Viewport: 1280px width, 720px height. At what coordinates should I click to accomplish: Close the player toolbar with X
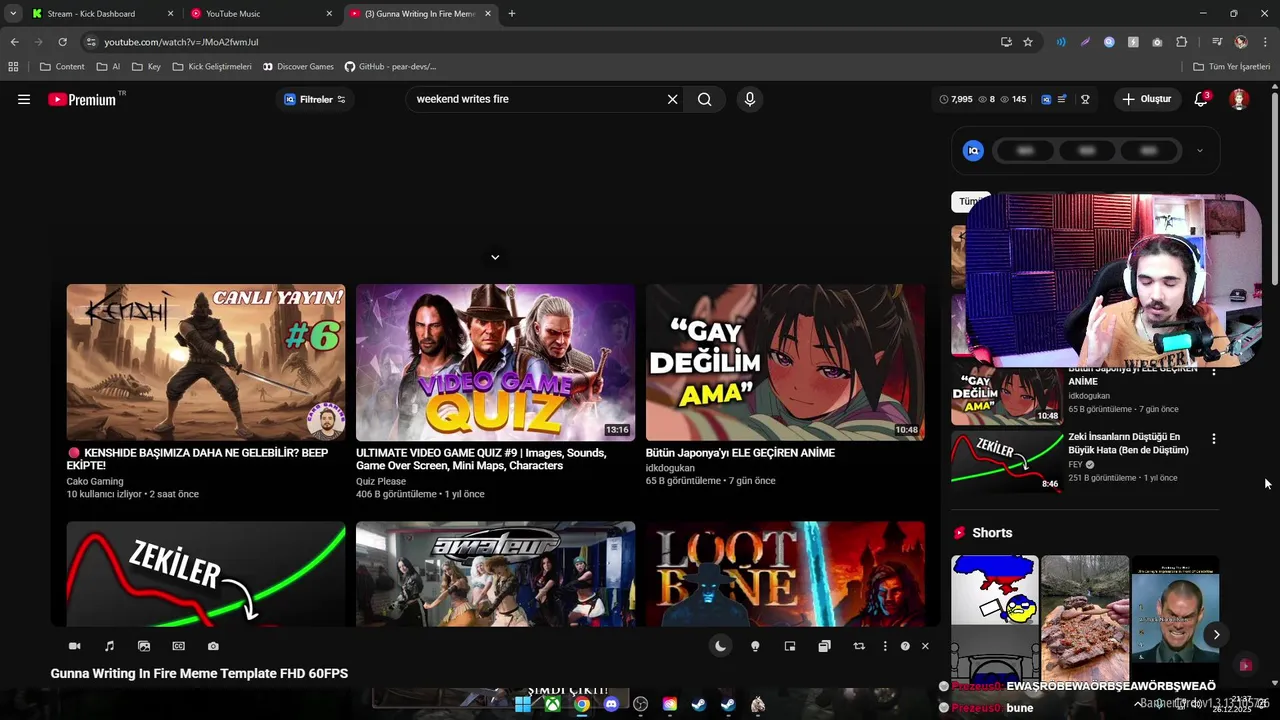[x=925, y=646]
